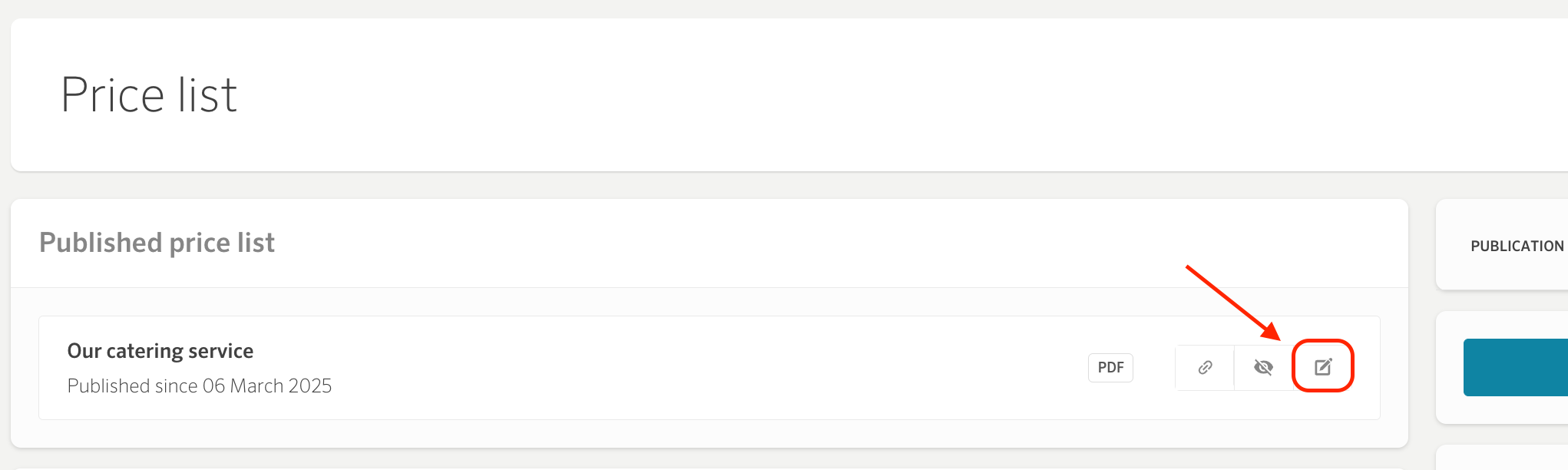The height and width of the screenshot is (470, 1568).
Task: Click the partially visible card below teal button
Action: 1502,458
